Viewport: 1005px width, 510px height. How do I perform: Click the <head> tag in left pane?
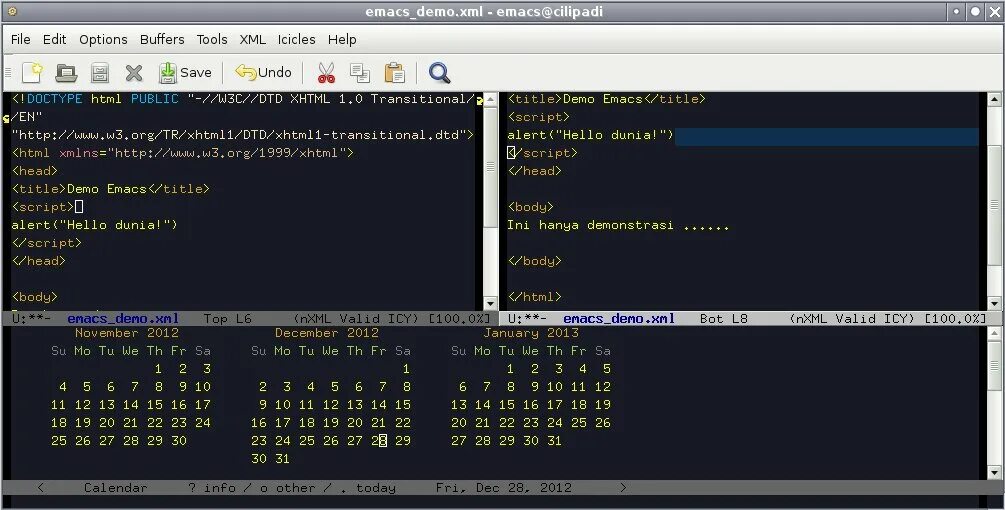click(x=35, y=170)
